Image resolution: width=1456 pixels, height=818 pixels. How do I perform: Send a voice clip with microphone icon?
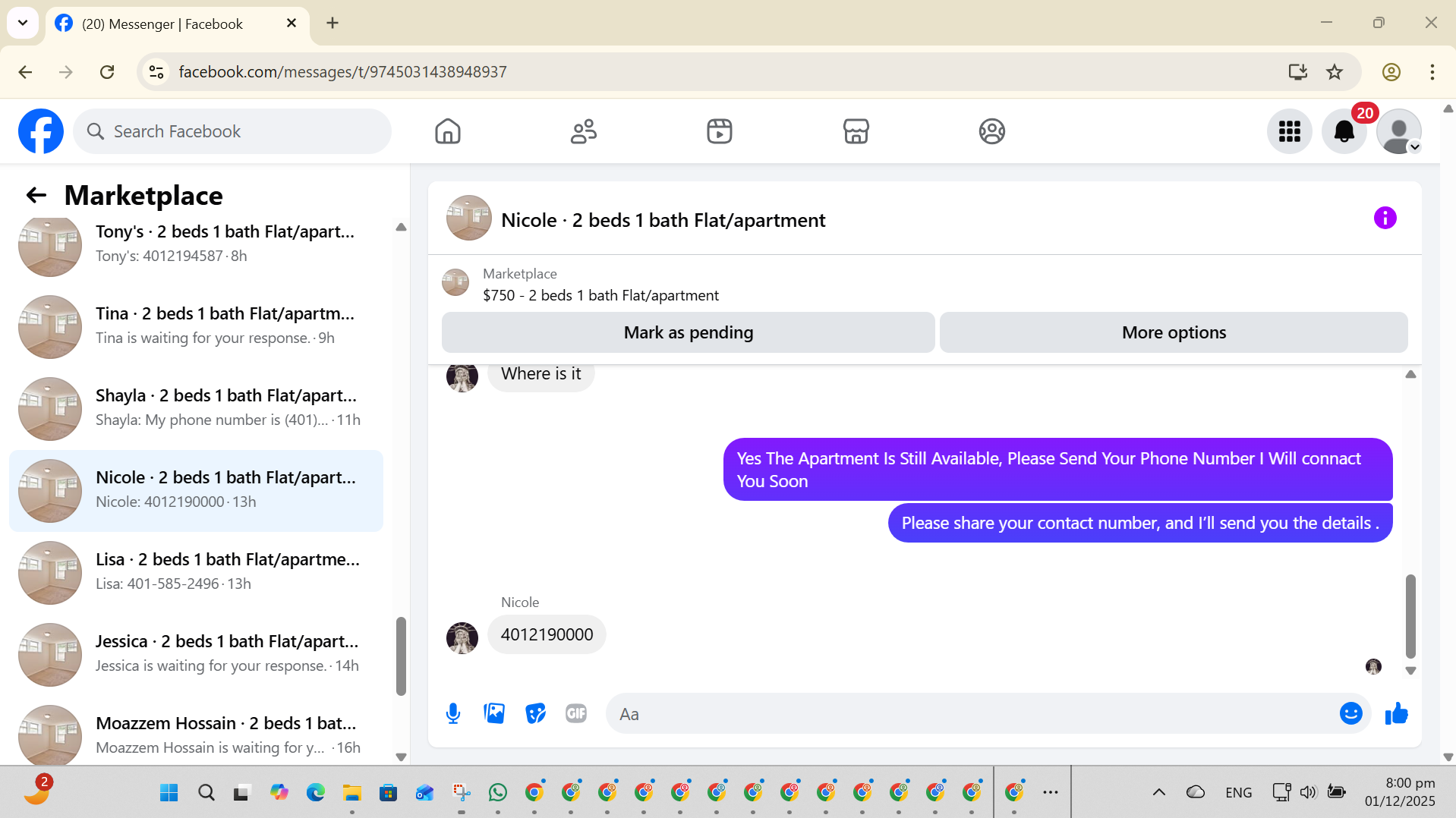(x=453, y=713)
